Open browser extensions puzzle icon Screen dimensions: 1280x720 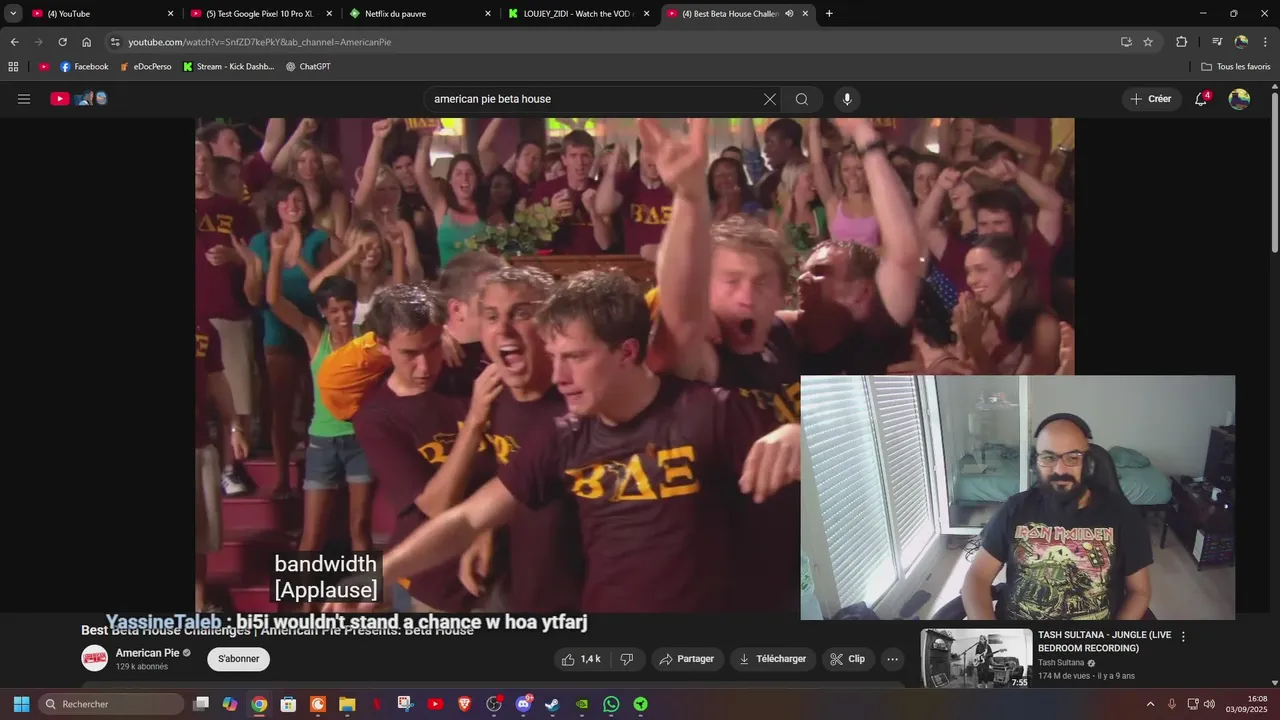1181,42
